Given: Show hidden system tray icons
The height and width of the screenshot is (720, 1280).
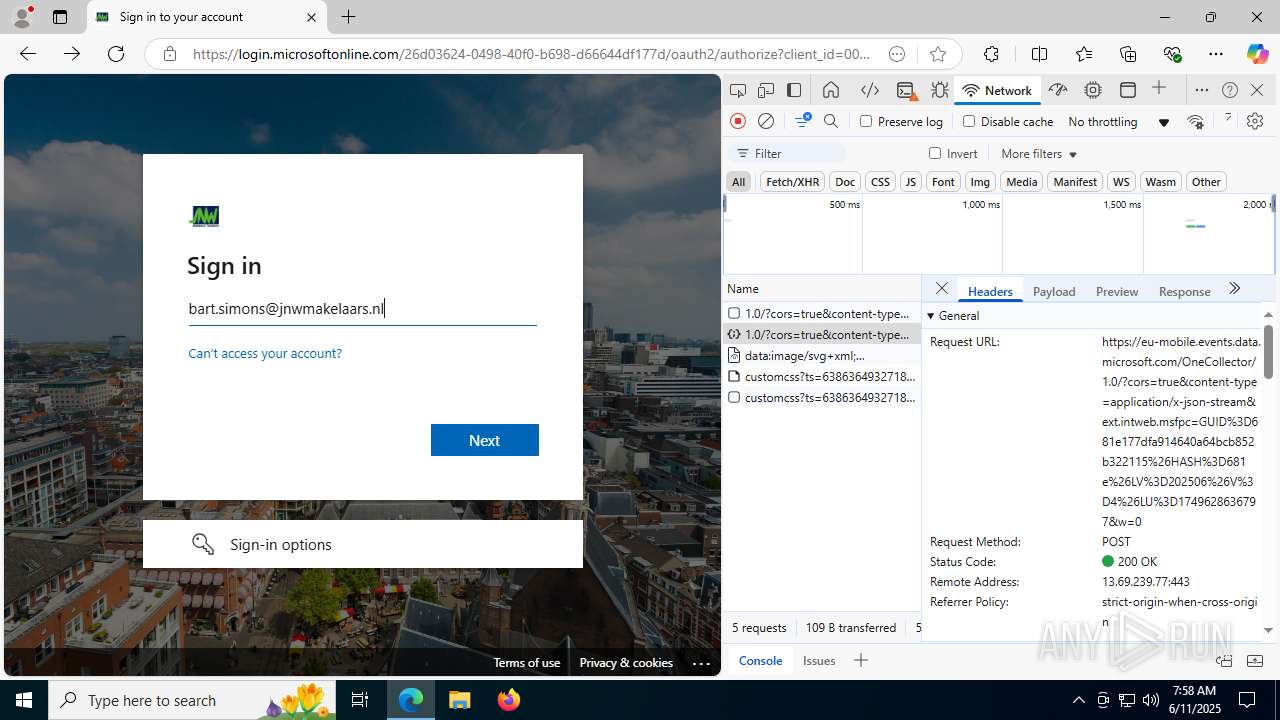Looking at the screenshot, I should (1078, 700).
